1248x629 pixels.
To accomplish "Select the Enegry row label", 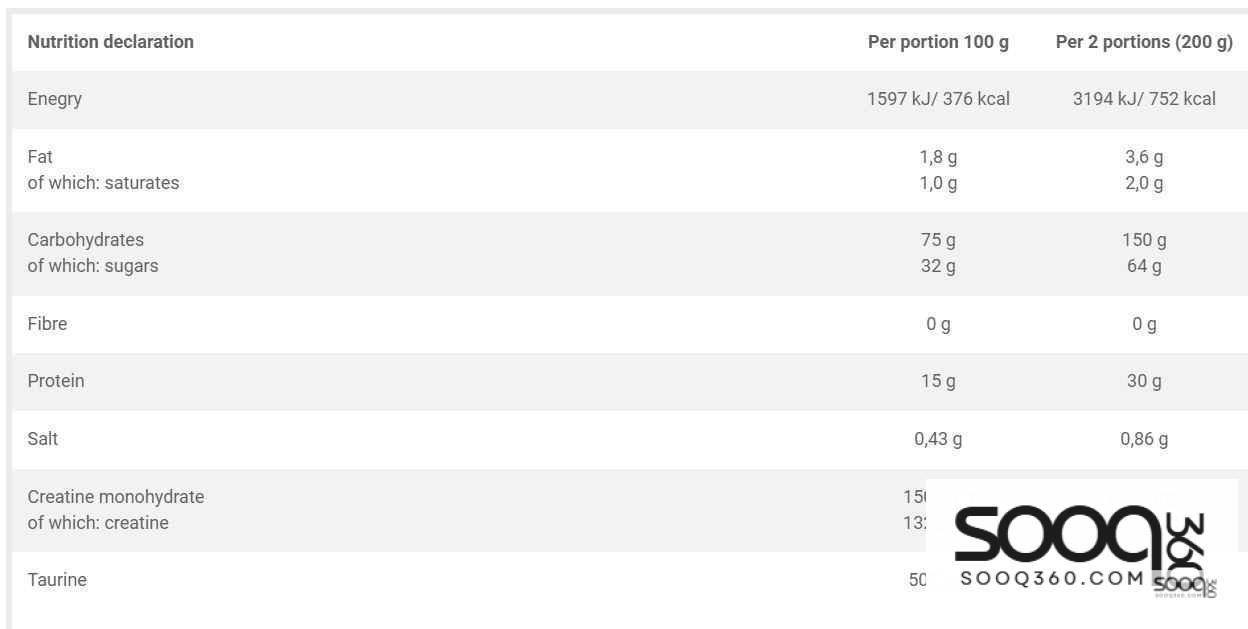I will [x=55, y=99].
